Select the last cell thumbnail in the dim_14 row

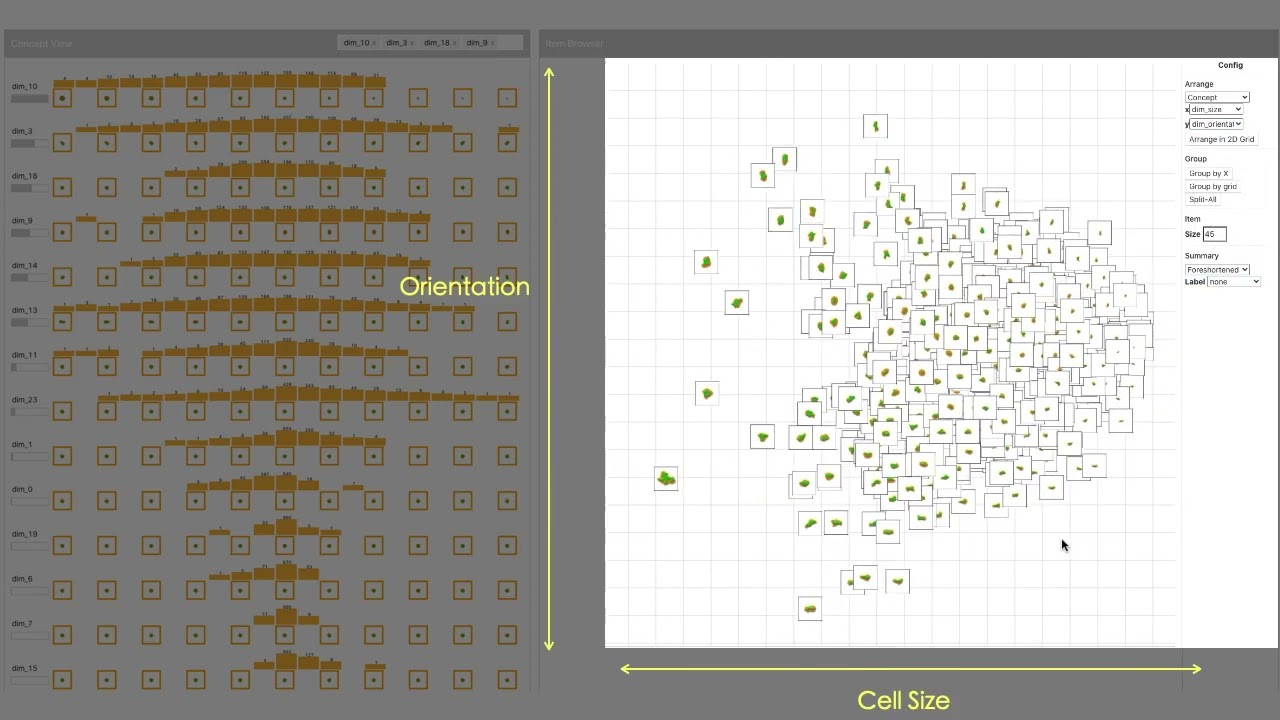point(507,277)
